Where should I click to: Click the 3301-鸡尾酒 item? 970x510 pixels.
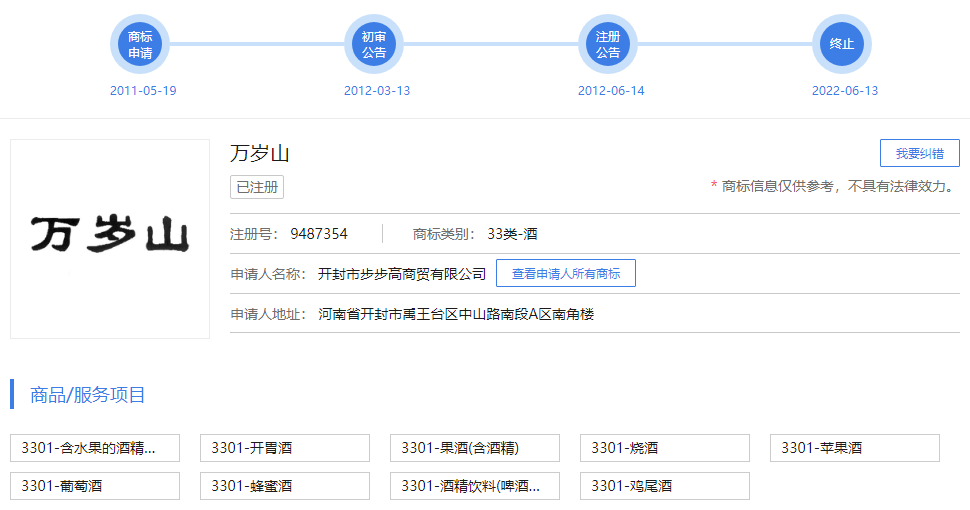click(664, 486)
